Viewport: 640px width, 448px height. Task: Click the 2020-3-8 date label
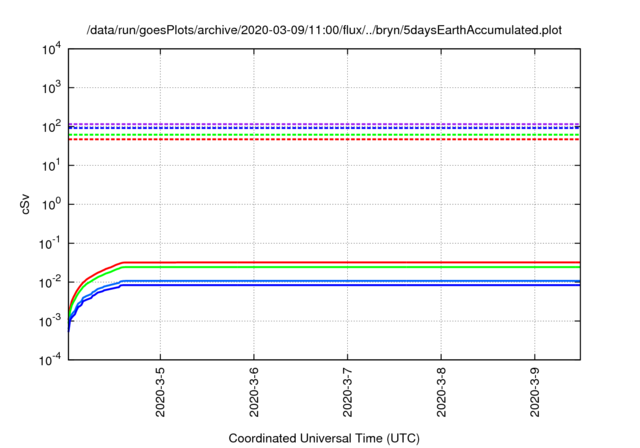tap(441, 392)
